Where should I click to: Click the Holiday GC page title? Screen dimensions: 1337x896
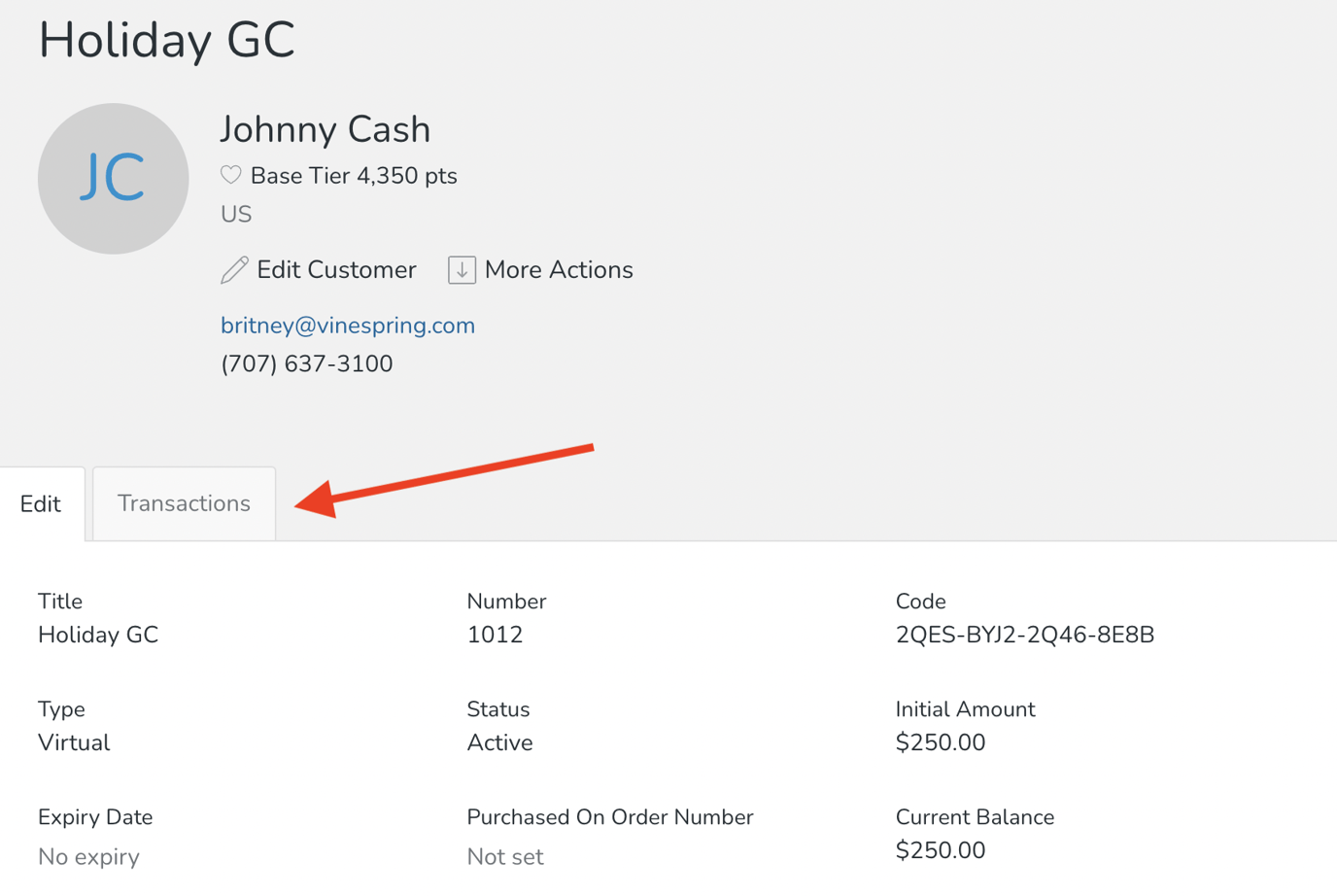point(166,41)
